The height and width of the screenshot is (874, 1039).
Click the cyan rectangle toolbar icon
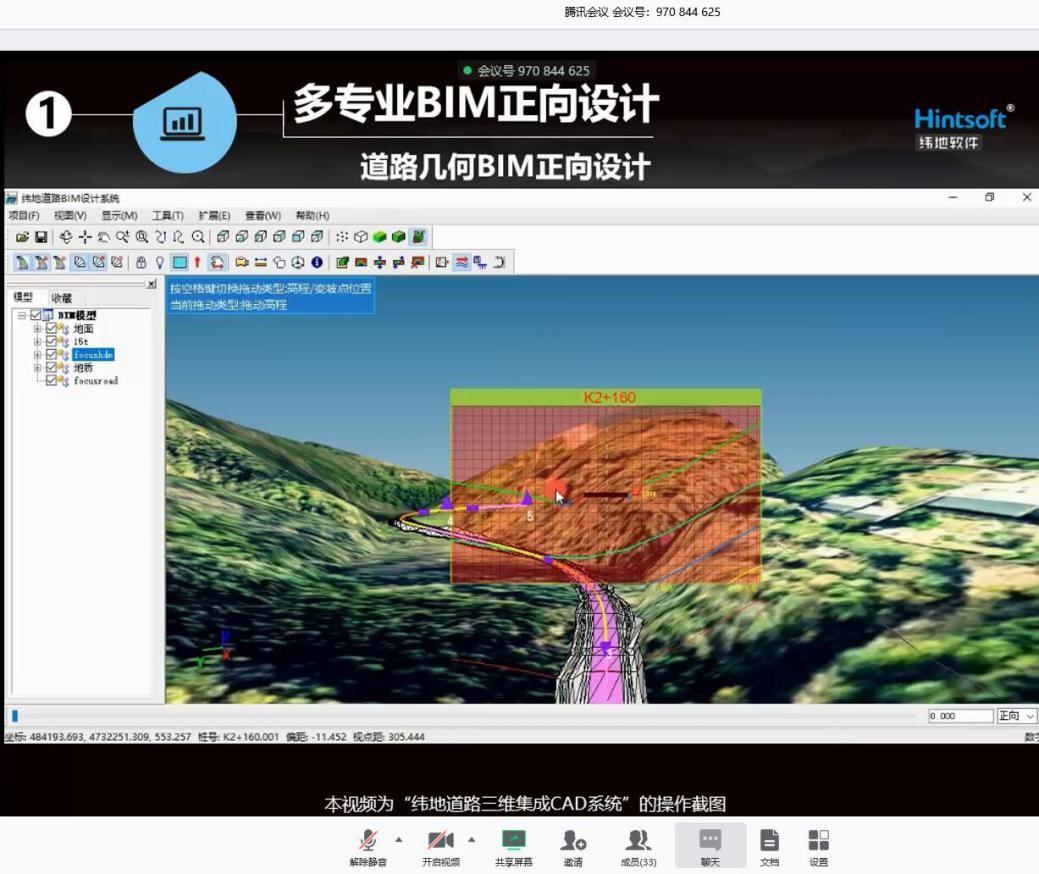(x=179, y=262)
